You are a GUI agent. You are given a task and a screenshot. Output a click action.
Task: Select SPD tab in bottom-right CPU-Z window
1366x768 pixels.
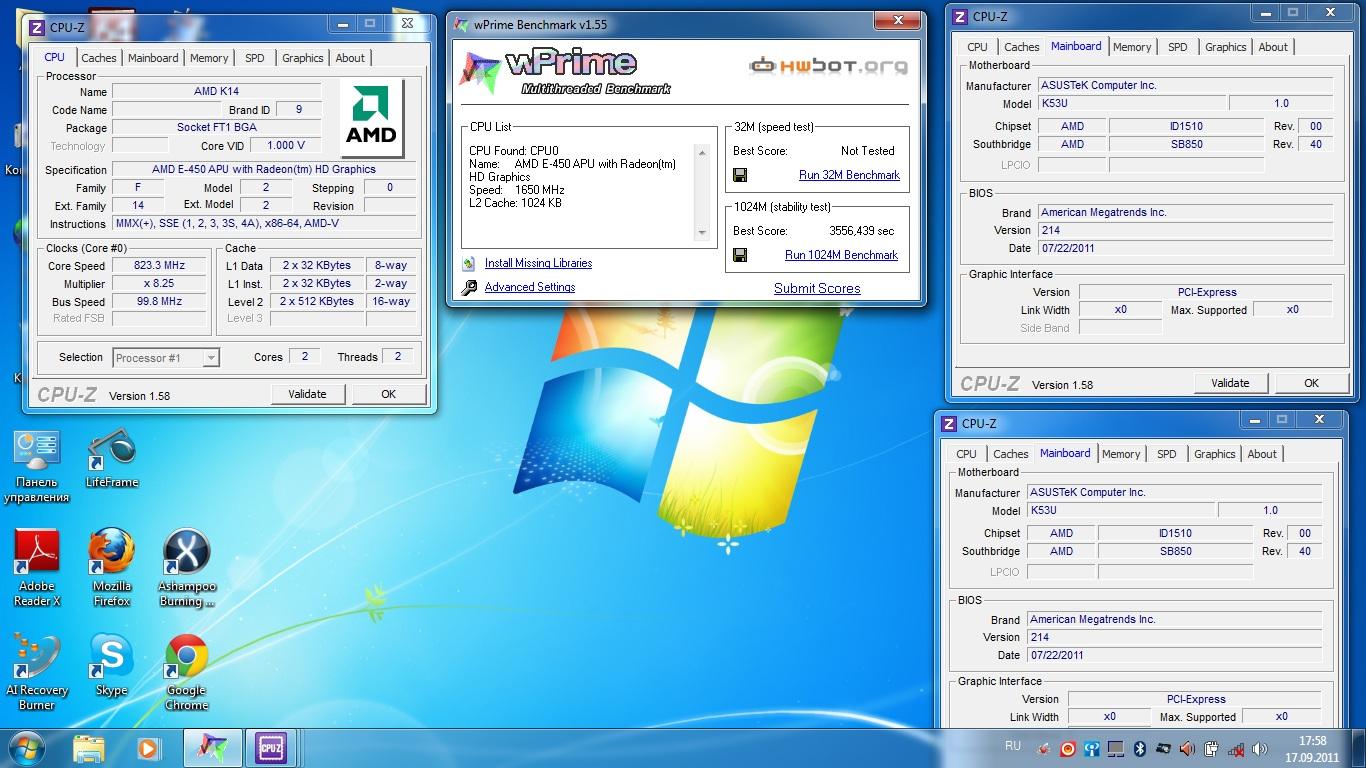1167,454
